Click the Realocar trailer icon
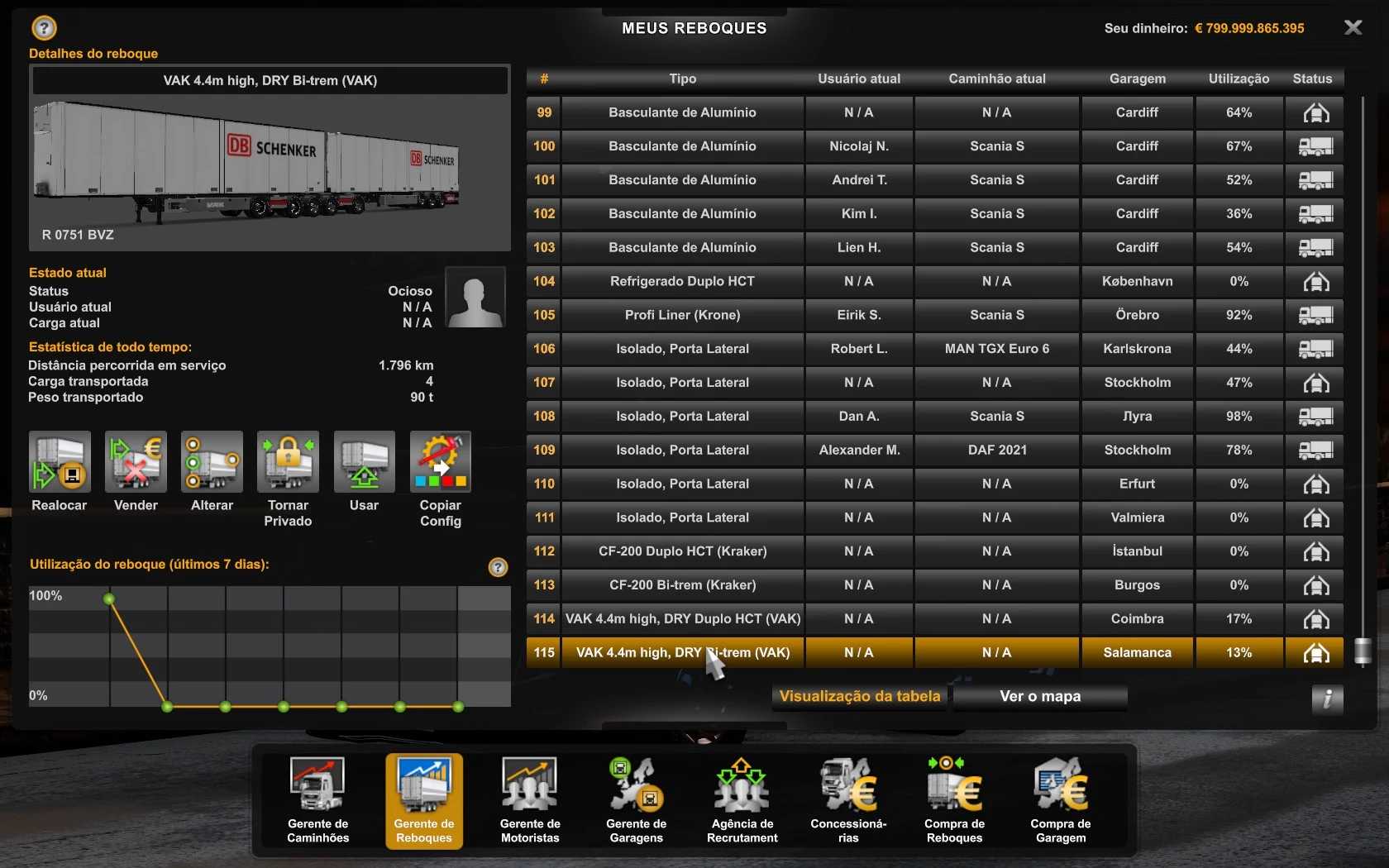 [60, 462]
